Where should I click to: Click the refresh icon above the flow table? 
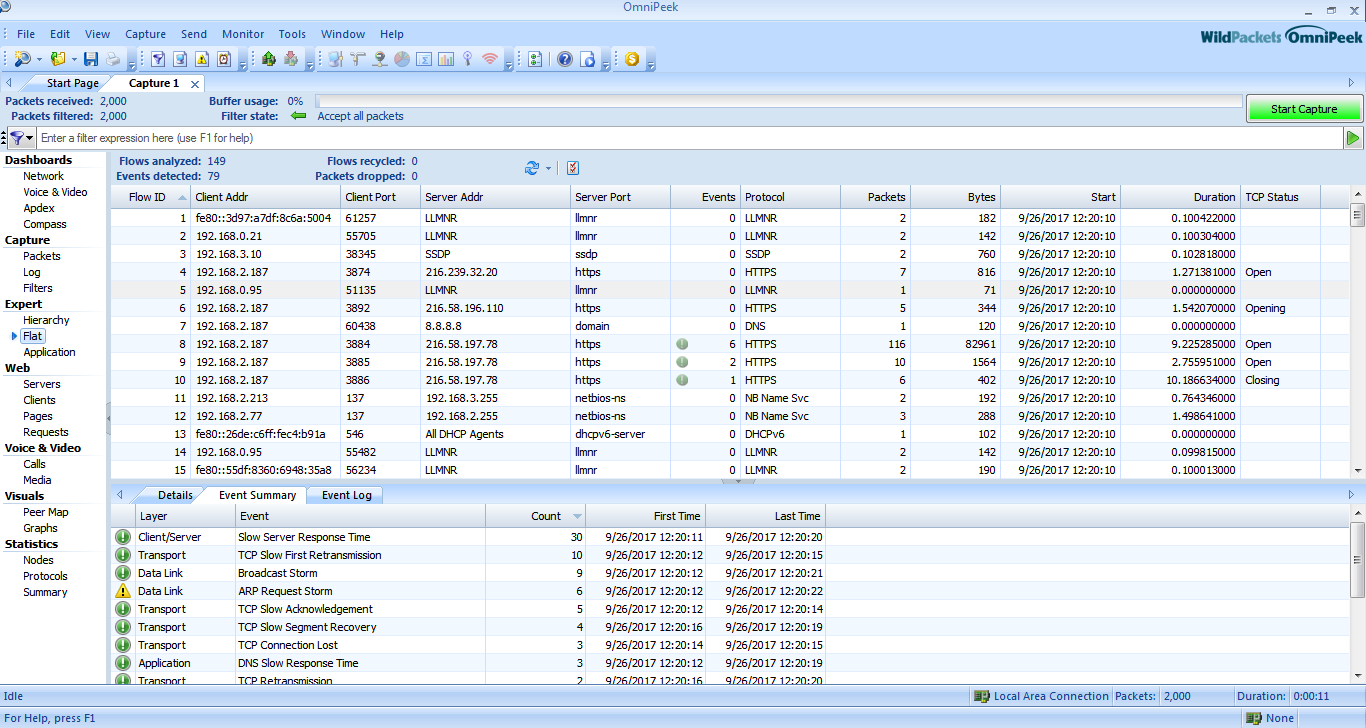[x=532, y=168]
